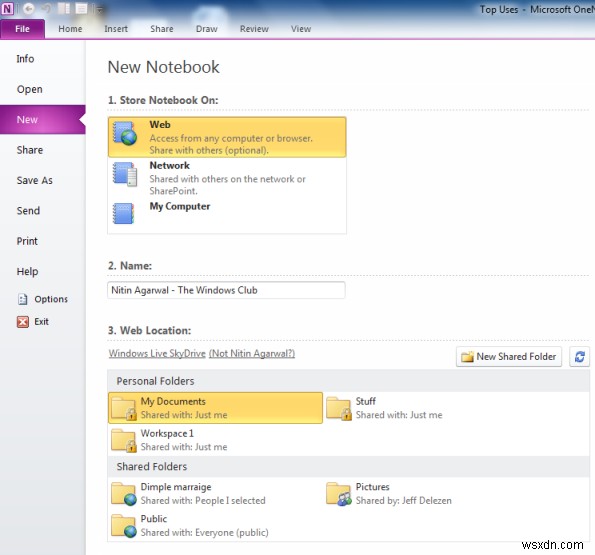595x555 pixels.
Task: Click the OneNote application icon
Action: 8,9
